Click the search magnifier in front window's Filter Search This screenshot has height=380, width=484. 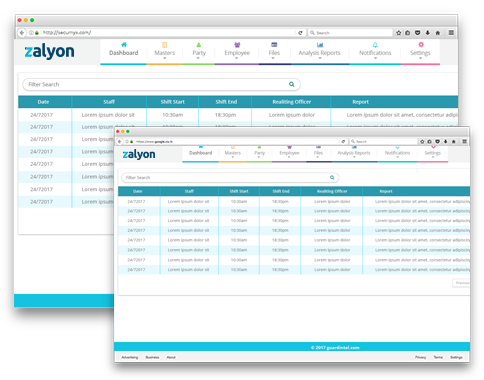[x=332, y=177]
